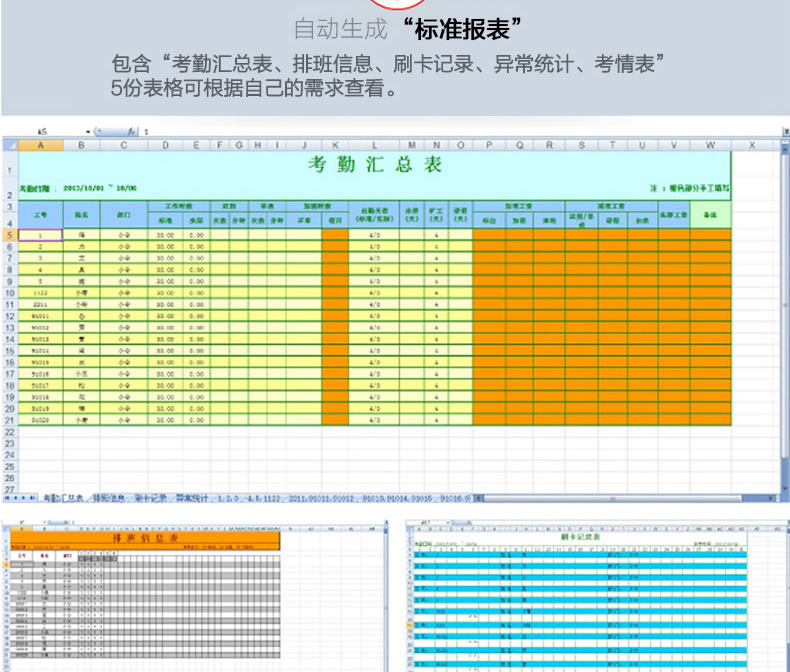Click the first-sheet navigation arrow
The image size is (790, 672).
coord(8,498)
